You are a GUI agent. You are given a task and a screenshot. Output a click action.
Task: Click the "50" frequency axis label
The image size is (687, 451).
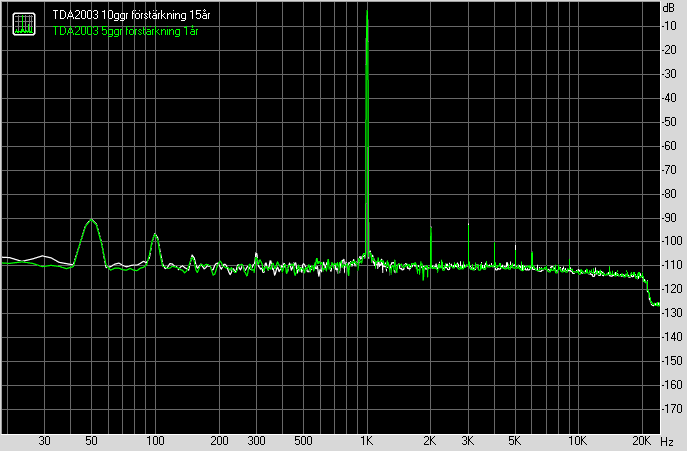point(91,441)
